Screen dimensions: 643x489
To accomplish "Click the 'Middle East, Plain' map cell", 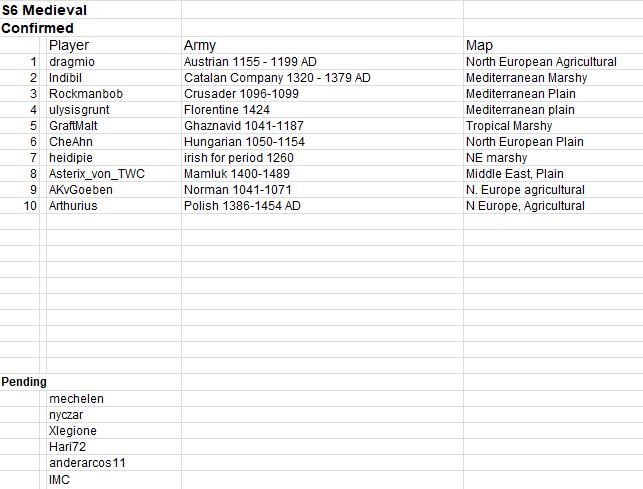I will tap(515, 174).
